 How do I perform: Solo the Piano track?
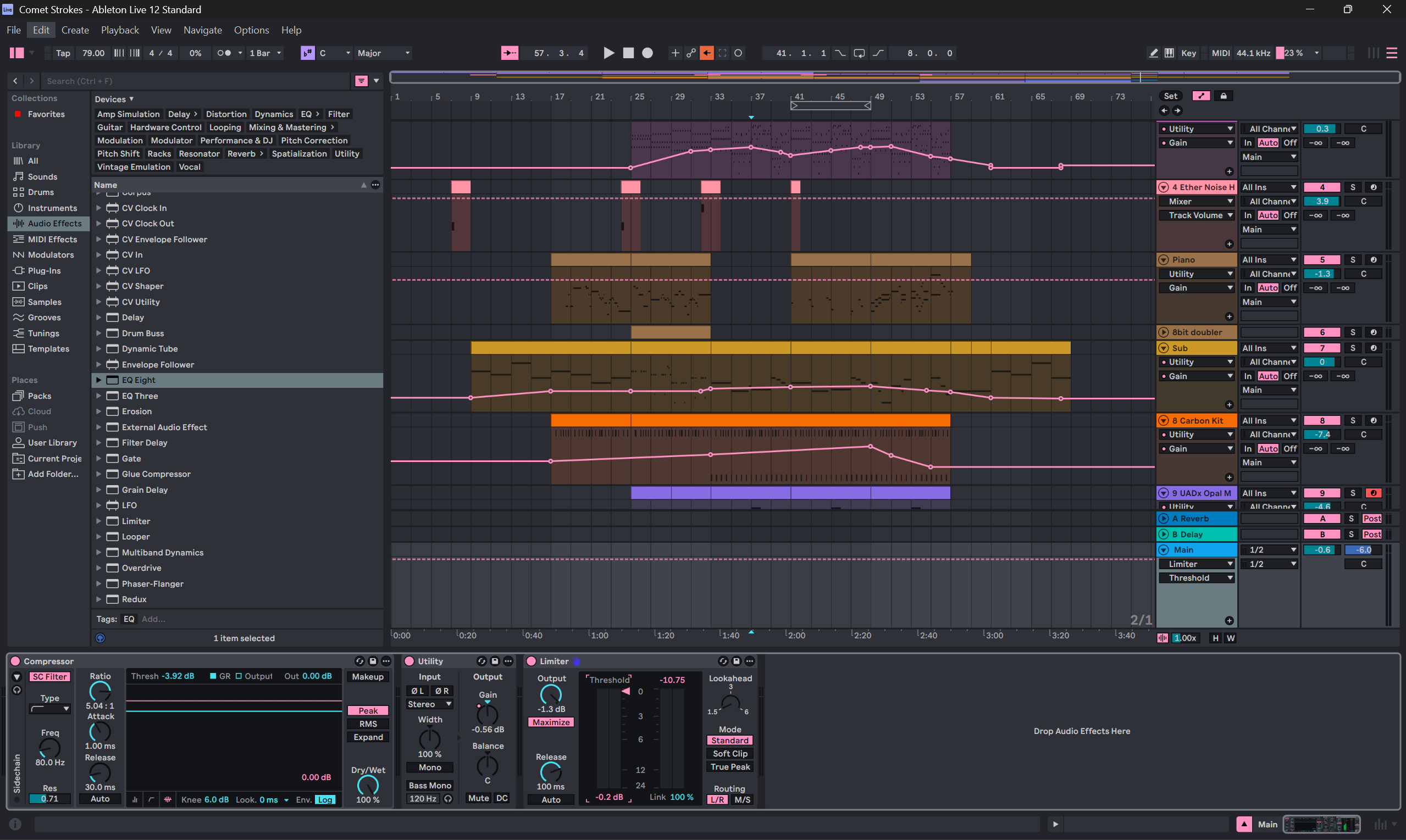point(1352,260)
